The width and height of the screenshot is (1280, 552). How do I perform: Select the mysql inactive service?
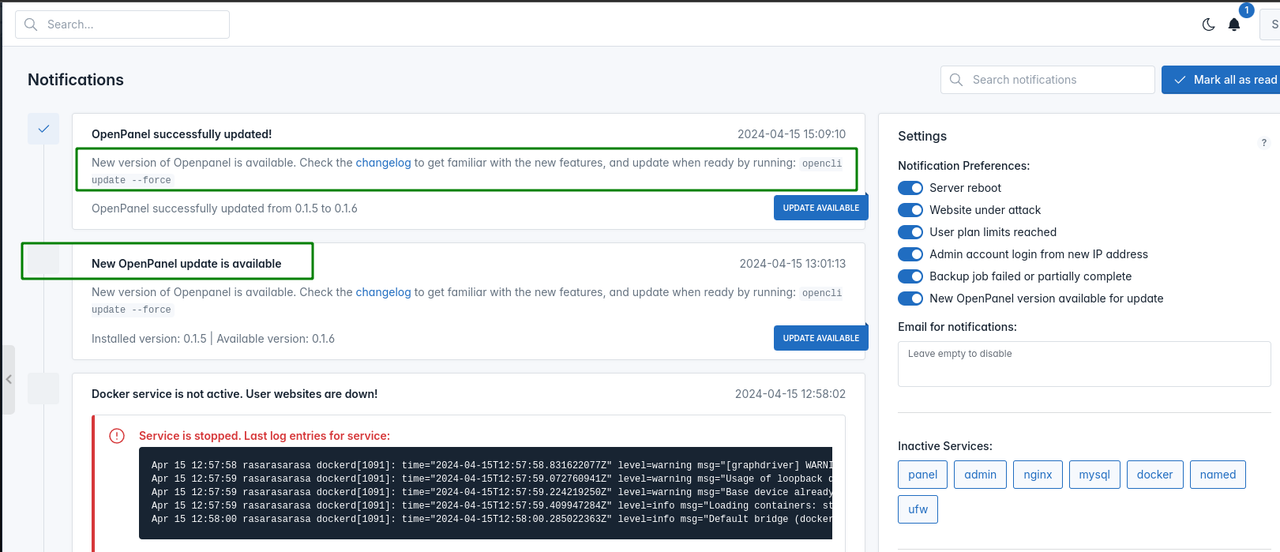[1094, 475]
